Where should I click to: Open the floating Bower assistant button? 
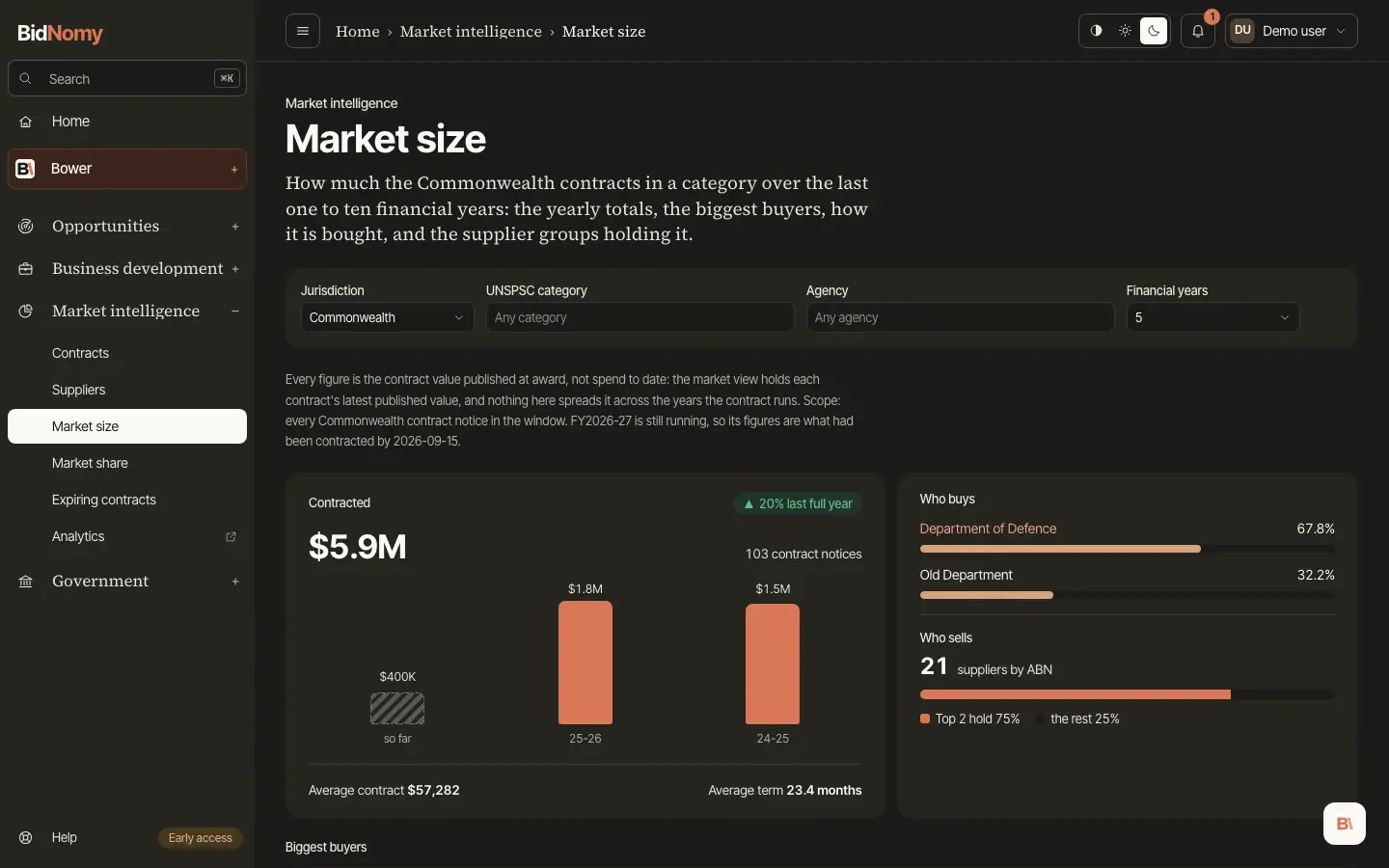[x=1345, y=824]
